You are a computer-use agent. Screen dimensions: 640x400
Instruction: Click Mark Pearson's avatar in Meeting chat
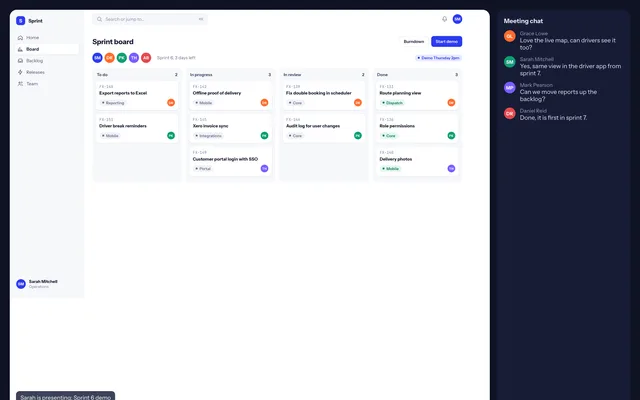pyautogui.click(x=510, y=87)
